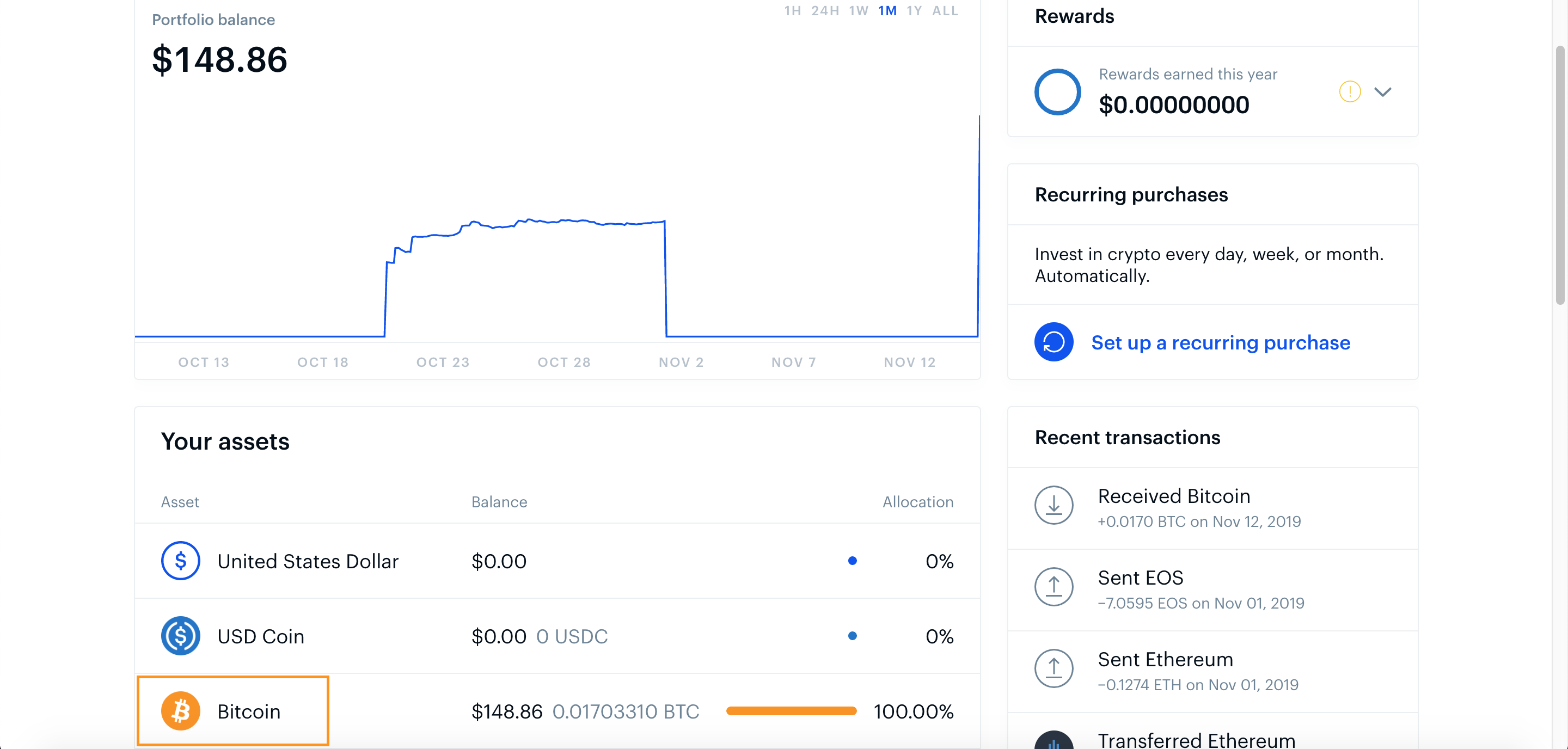The image size is (1568, 749).
Task: Select the 1H chart range
Action: click(792, 10)
